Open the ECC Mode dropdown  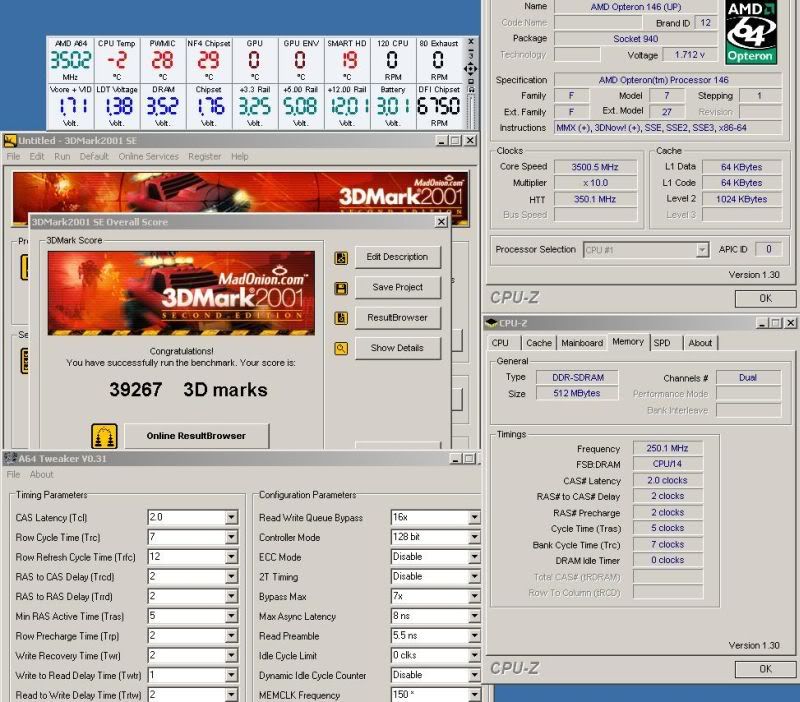click(474, 557)
